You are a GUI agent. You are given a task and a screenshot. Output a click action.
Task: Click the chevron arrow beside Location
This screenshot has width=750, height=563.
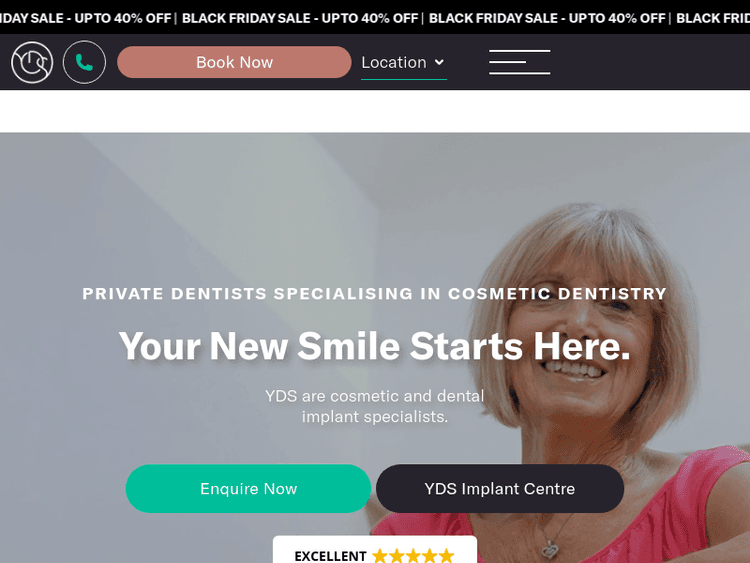[x=439, y=62]
